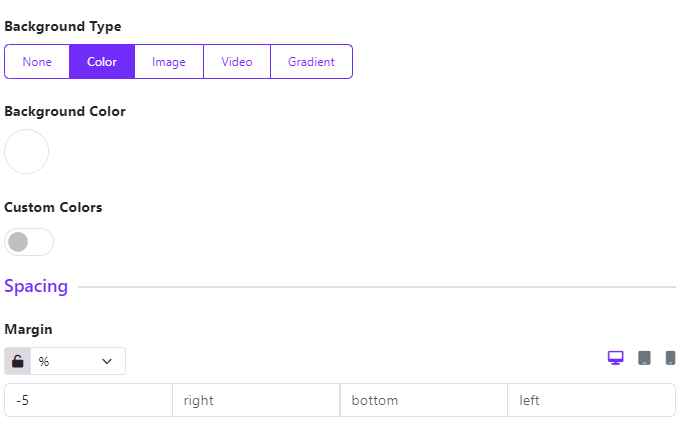Switch background type to Image
This screenshot has width=683, height=438.
coord(169,62)
